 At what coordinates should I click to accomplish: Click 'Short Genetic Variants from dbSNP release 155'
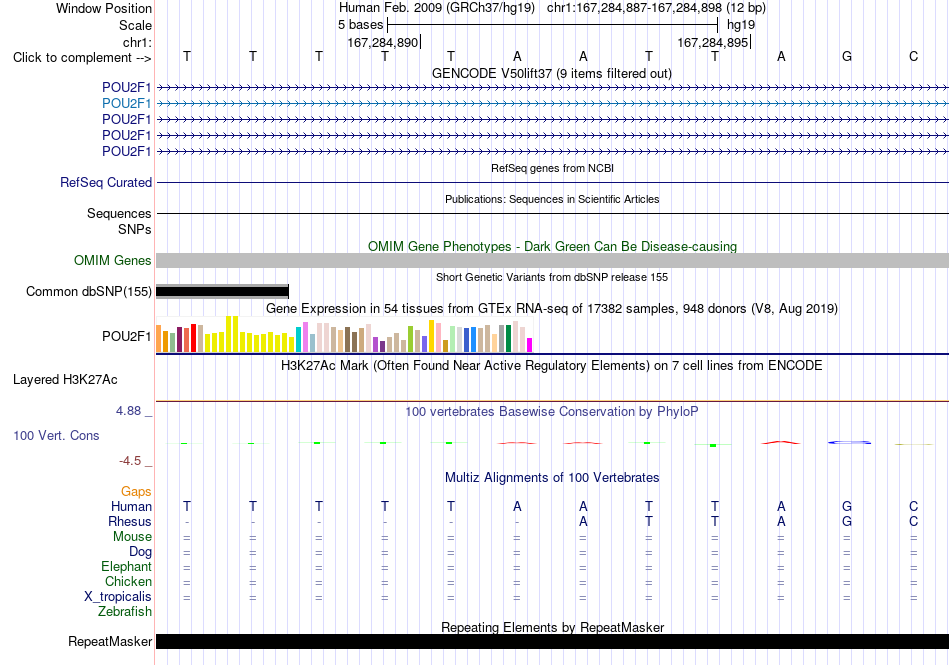pos(552,277)
